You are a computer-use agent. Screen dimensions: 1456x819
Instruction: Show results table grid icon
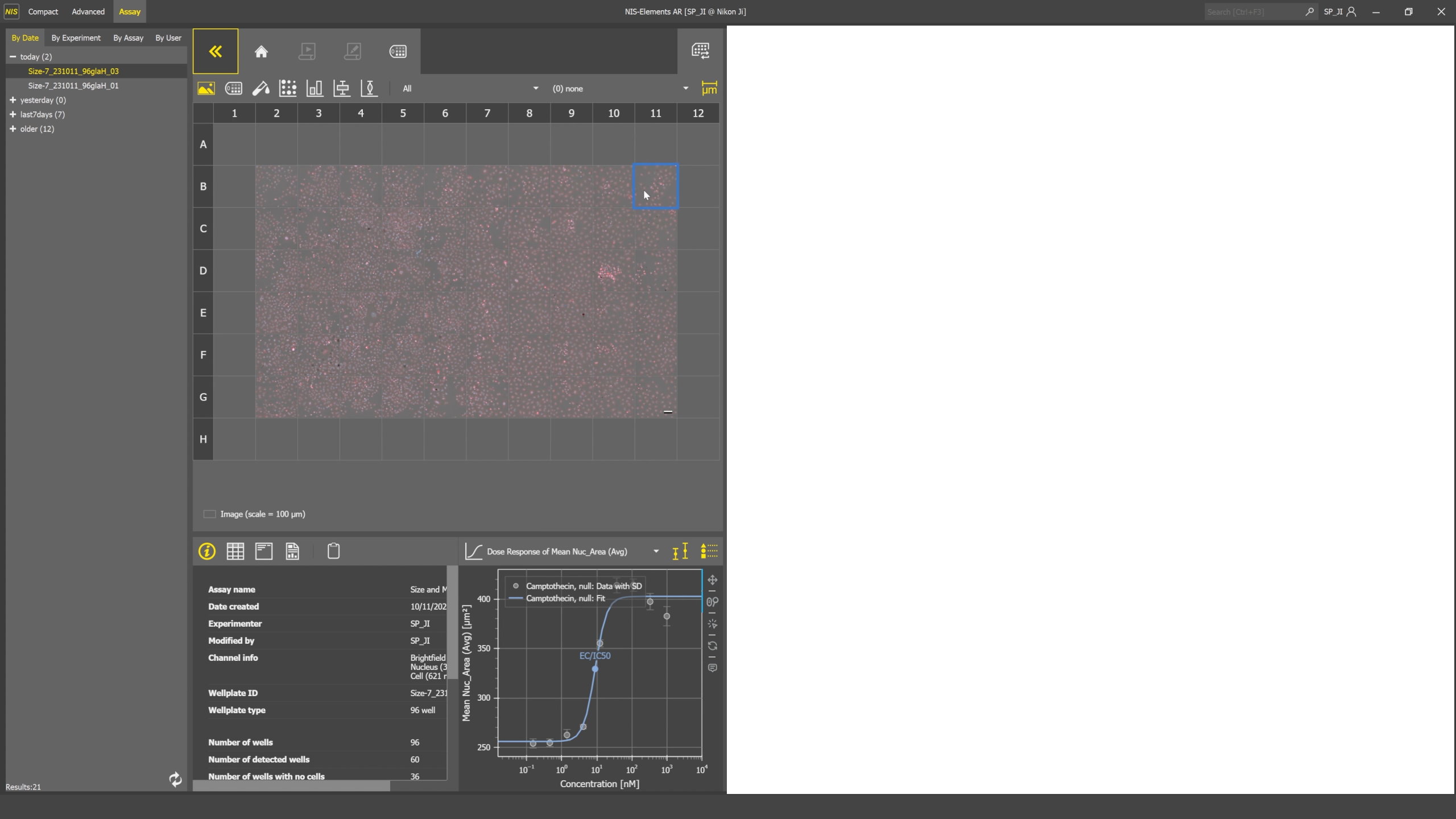pos(235,551)
